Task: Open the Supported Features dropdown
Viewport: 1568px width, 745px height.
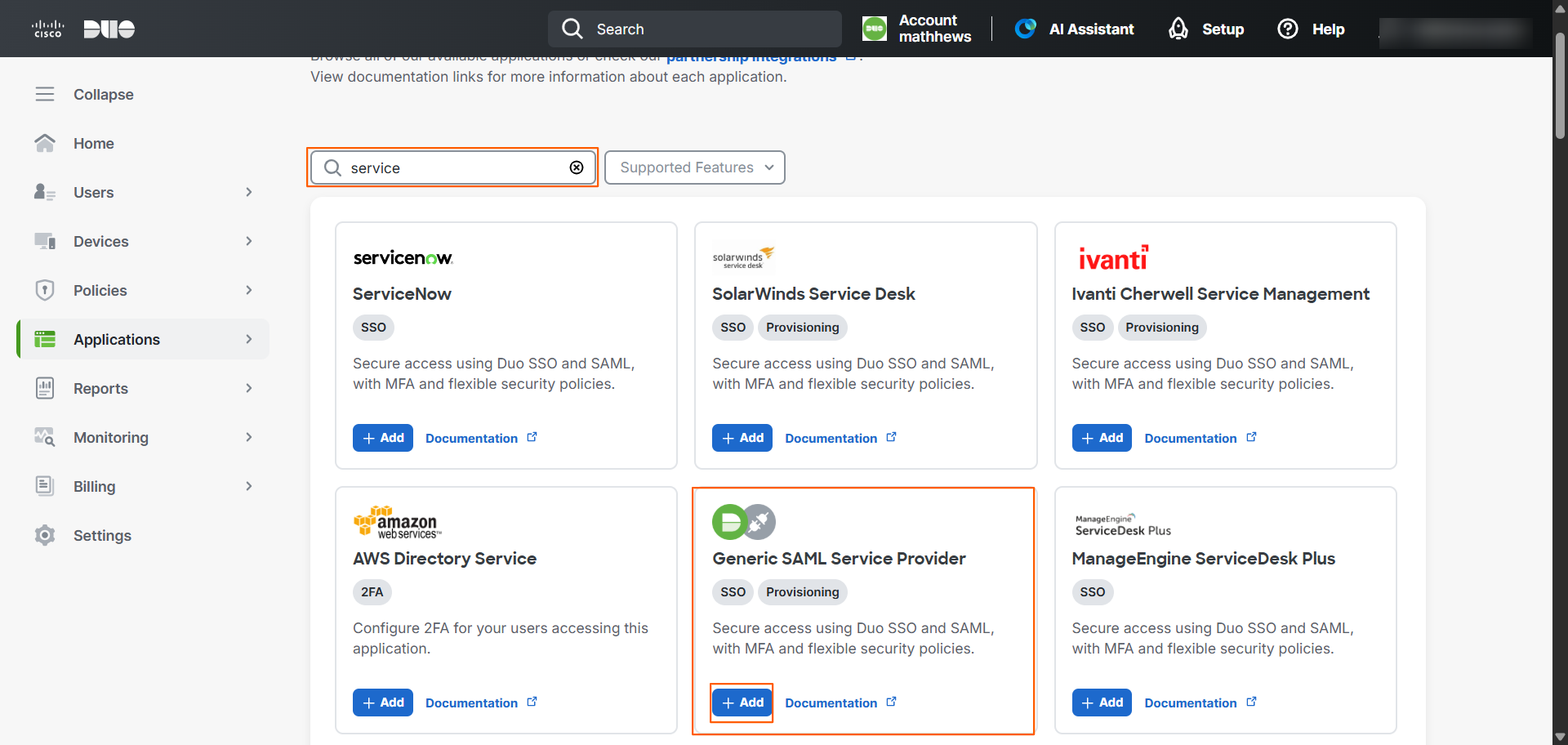Action: point(695,167)
